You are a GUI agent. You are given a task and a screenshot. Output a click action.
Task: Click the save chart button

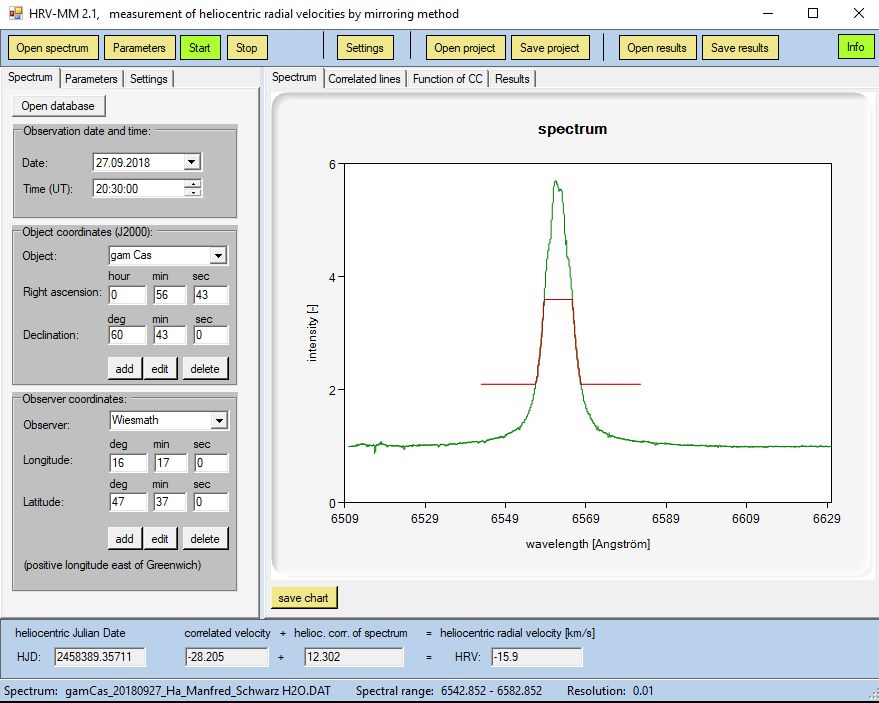[x=303, y=598]
